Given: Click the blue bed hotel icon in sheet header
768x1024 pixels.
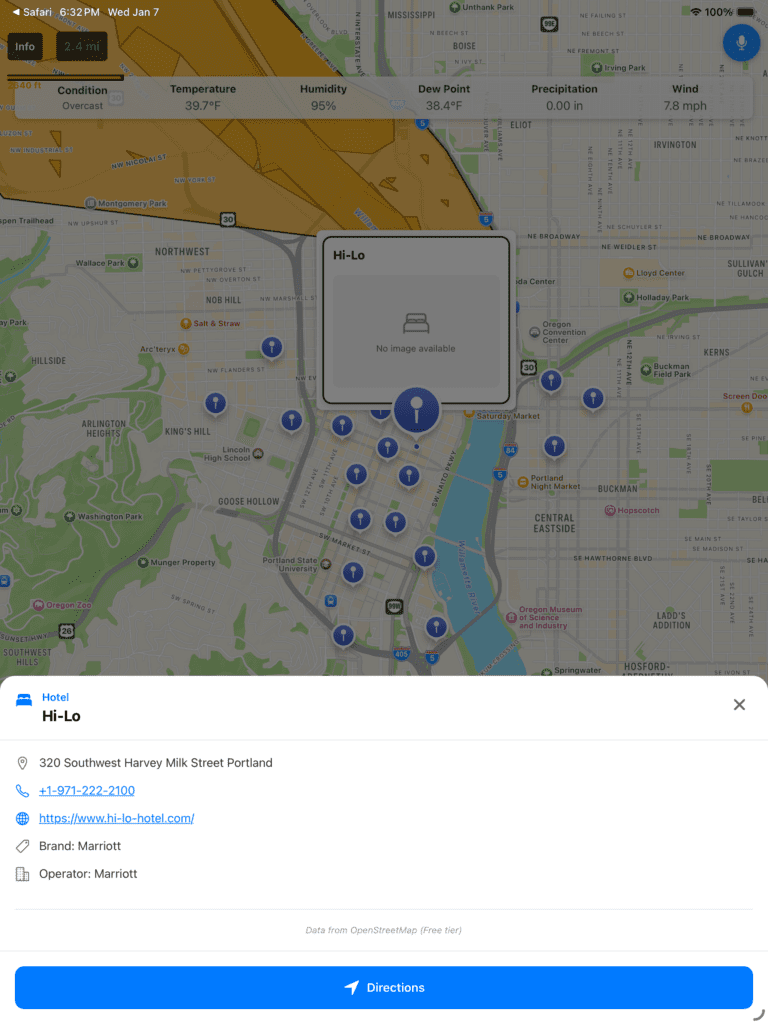Looking at the screenshot, I should (24, 700).
